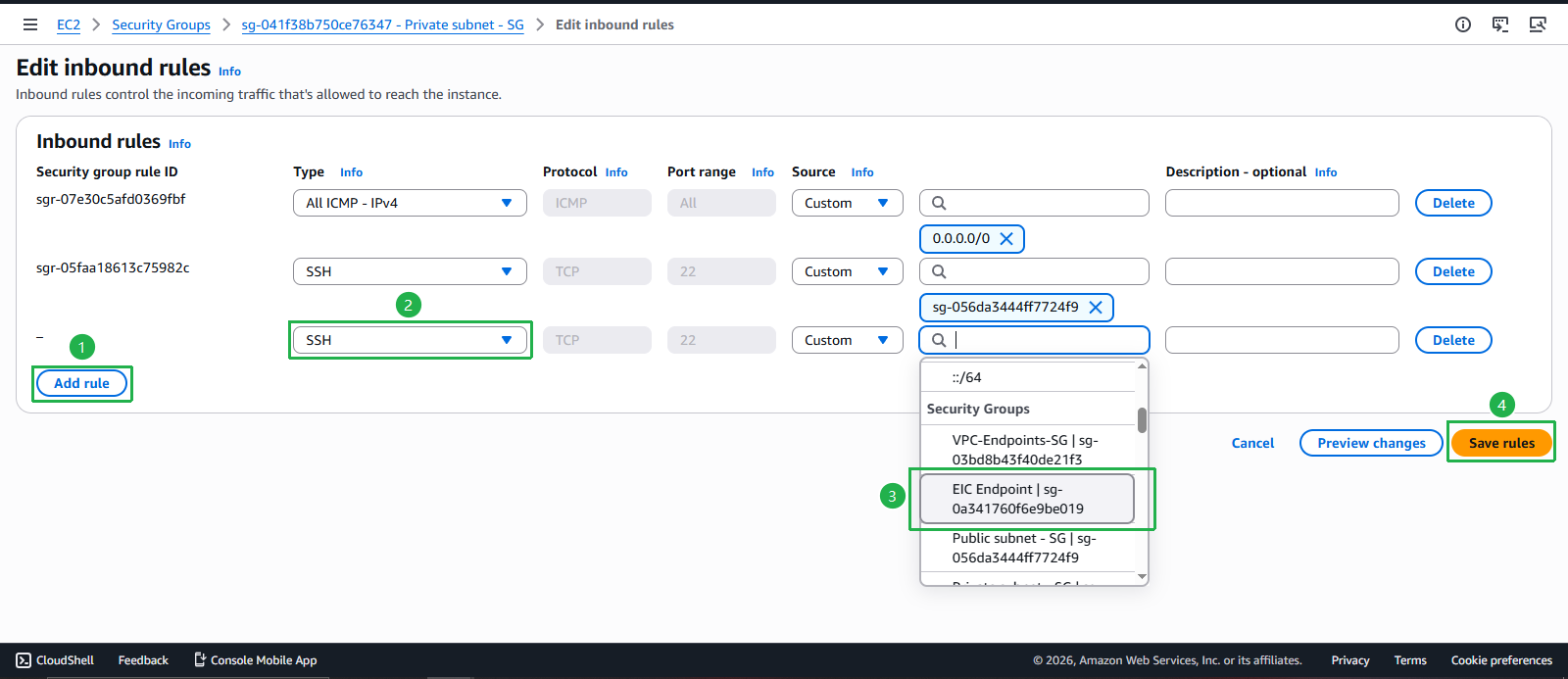1568x679 pixels.
Task: Click description field for ICMP rule
Action: tap(1282, 203)
